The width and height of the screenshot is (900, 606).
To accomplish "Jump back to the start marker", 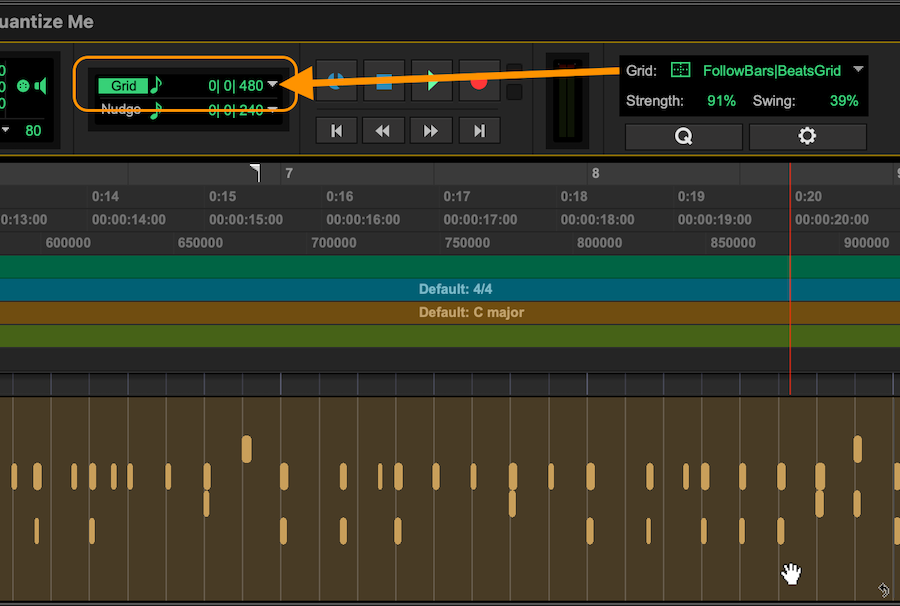I will click(x=335, y=130).
